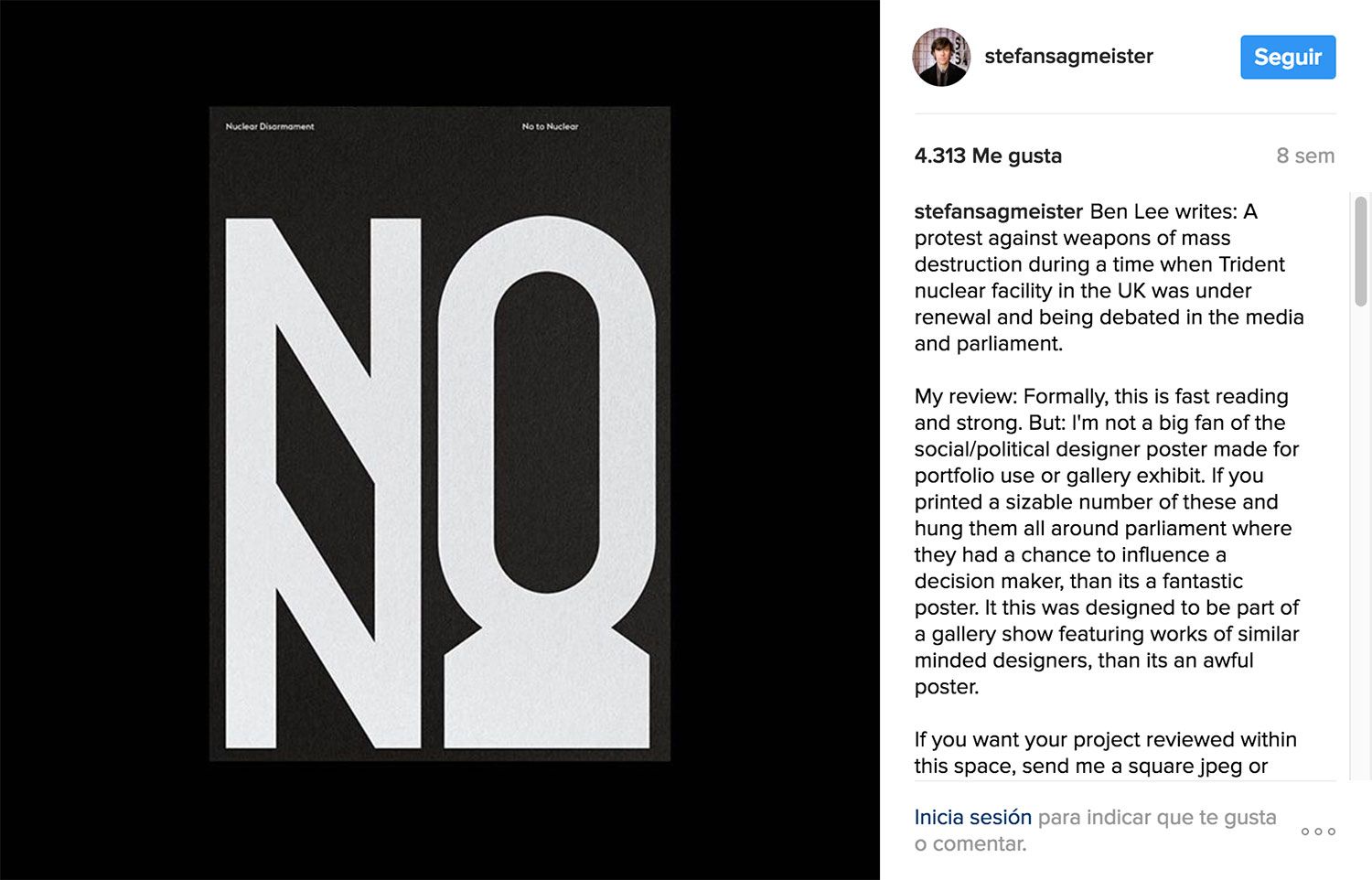This screenshot has width=1372, height=880.
Task: Click the large letter N on the poster
Action: 323,483
